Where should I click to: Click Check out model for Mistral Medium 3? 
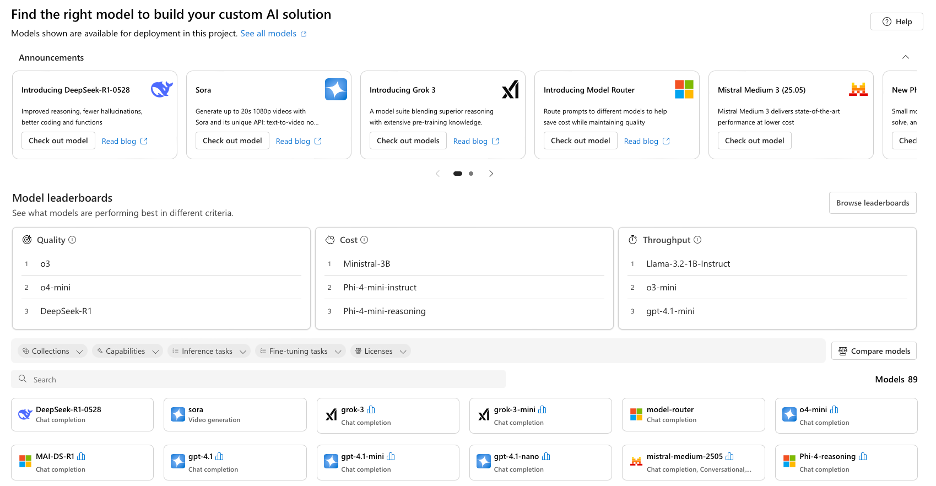tap(755, 140)
